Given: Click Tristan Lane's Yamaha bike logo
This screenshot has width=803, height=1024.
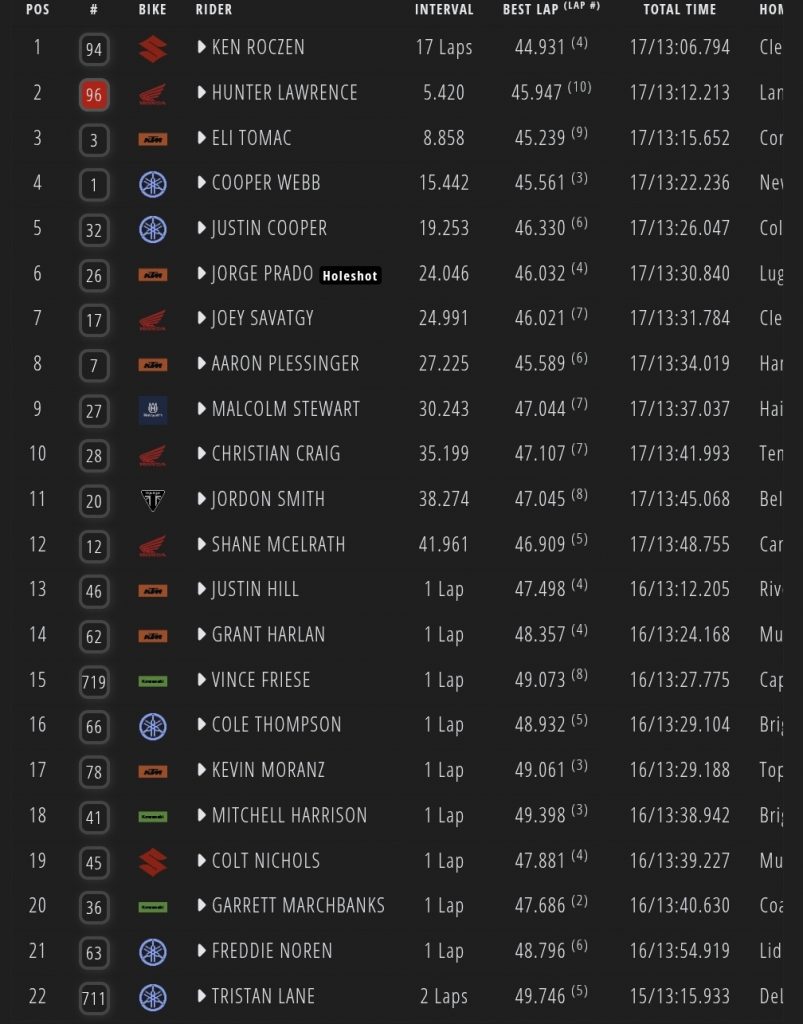Looking at the screenshot, I should pos(153,996).
